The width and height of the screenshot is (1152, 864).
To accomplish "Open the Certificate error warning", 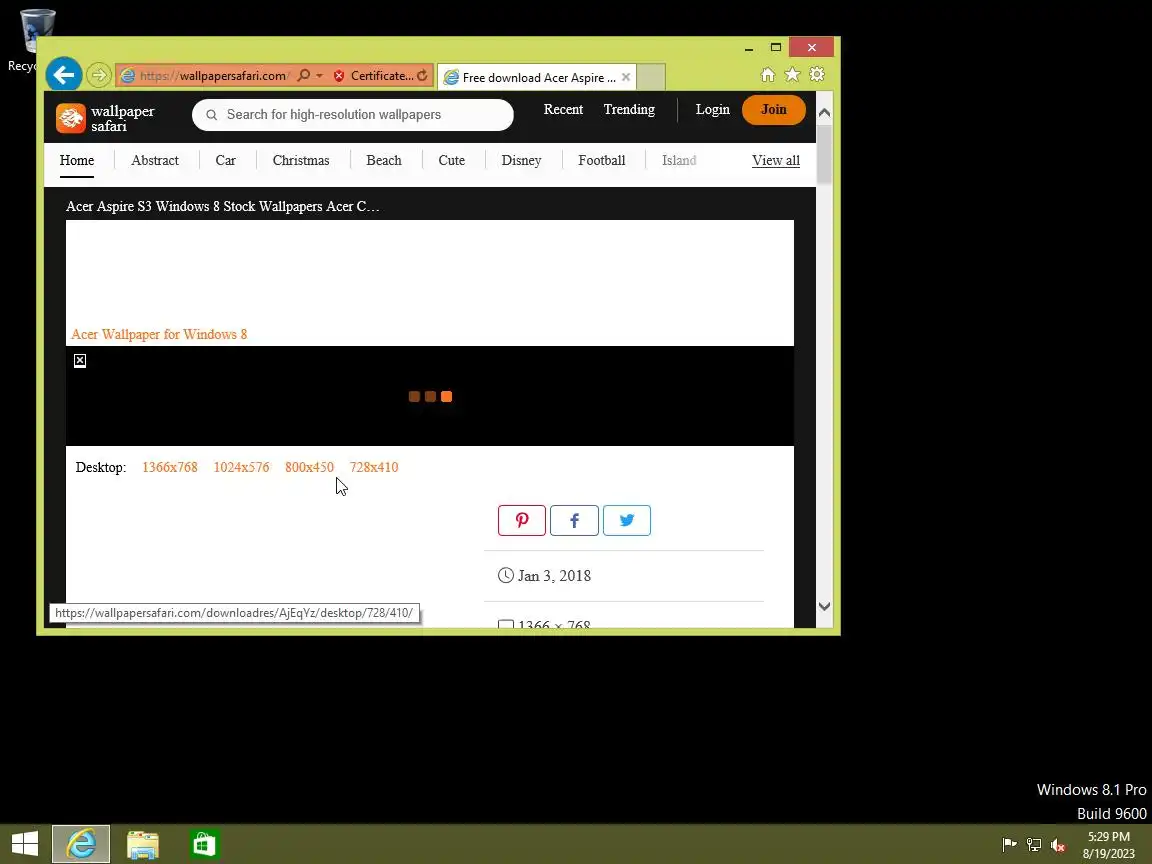I will pos(374,76).
